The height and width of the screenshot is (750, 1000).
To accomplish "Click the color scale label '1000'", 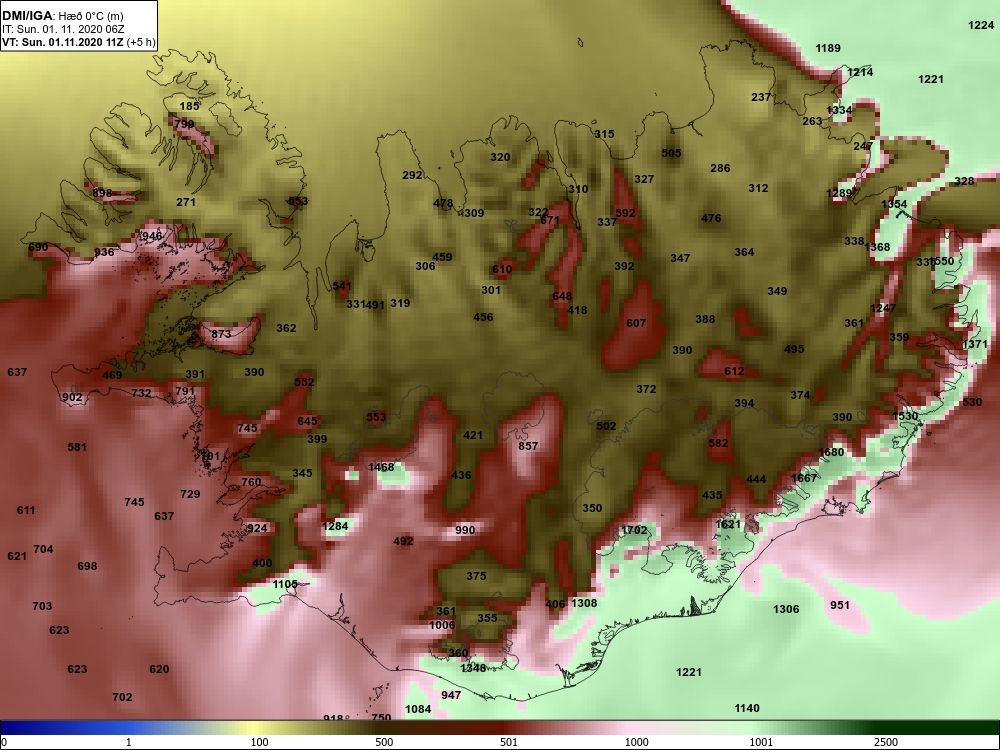I will click(x=636, y=742).
